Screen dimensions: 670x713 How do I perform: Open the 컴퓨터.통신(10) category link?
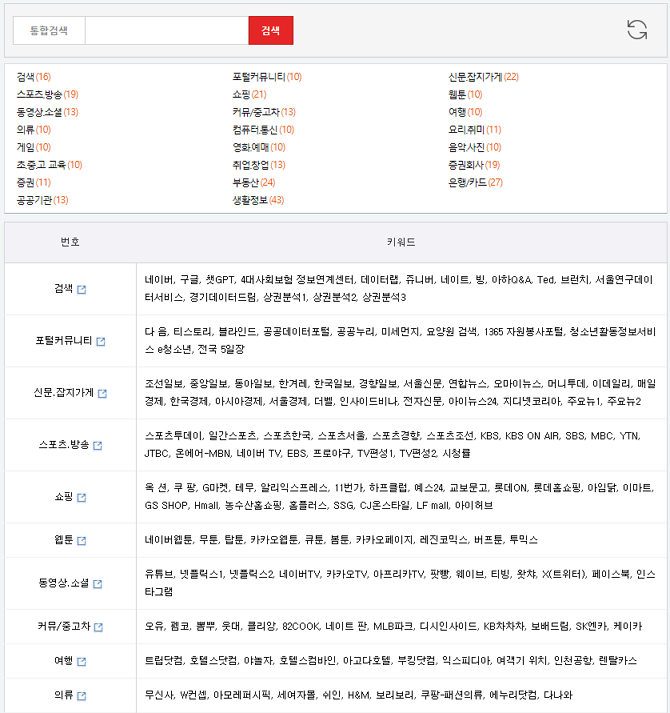coord(263,130)
